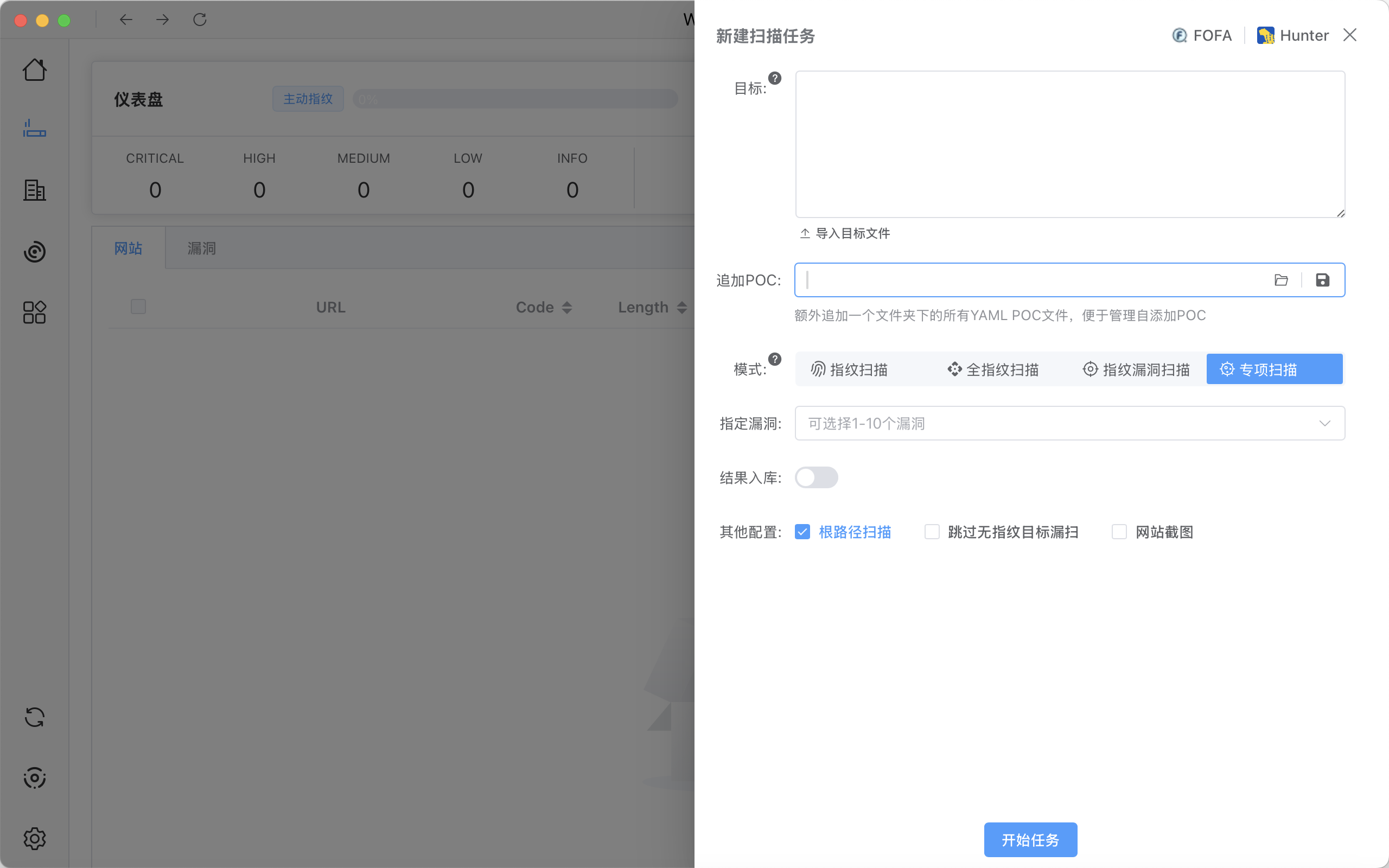Open the settings gear in sidebar
Image resolution: width=1389 pixels, height=868 pixels.
pos(34,839)
